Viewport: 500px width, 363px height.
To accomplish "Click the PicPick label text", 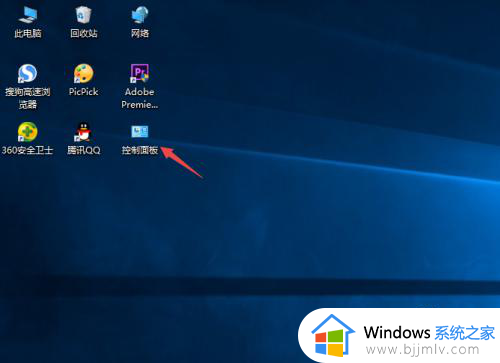I will coord(83,92).
